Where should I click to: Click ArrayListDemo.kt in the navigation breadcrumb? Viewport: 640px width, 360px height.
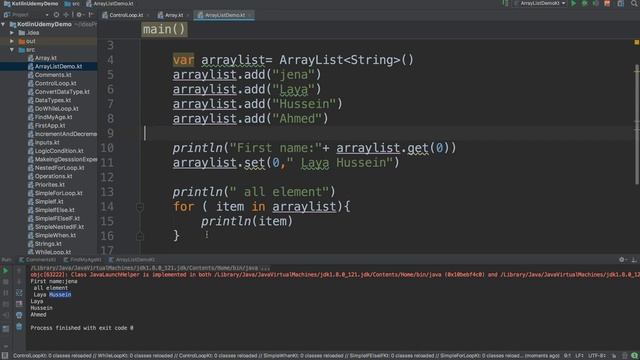pyautogui.click(x=110, y=4)
